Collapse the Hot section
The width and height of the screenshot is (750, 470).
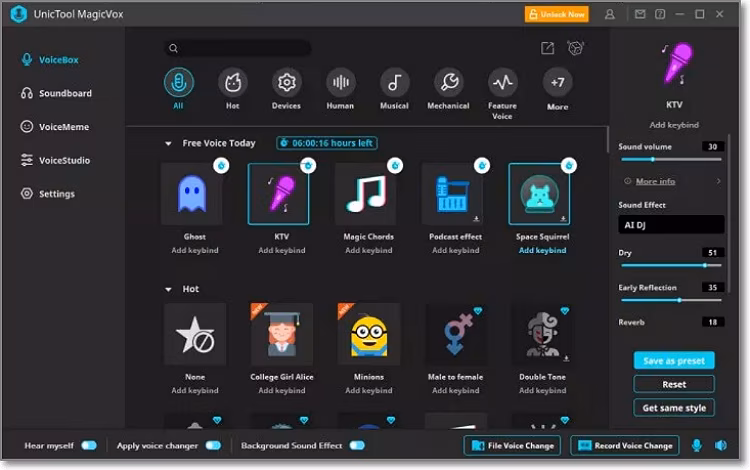coord(168,289)
